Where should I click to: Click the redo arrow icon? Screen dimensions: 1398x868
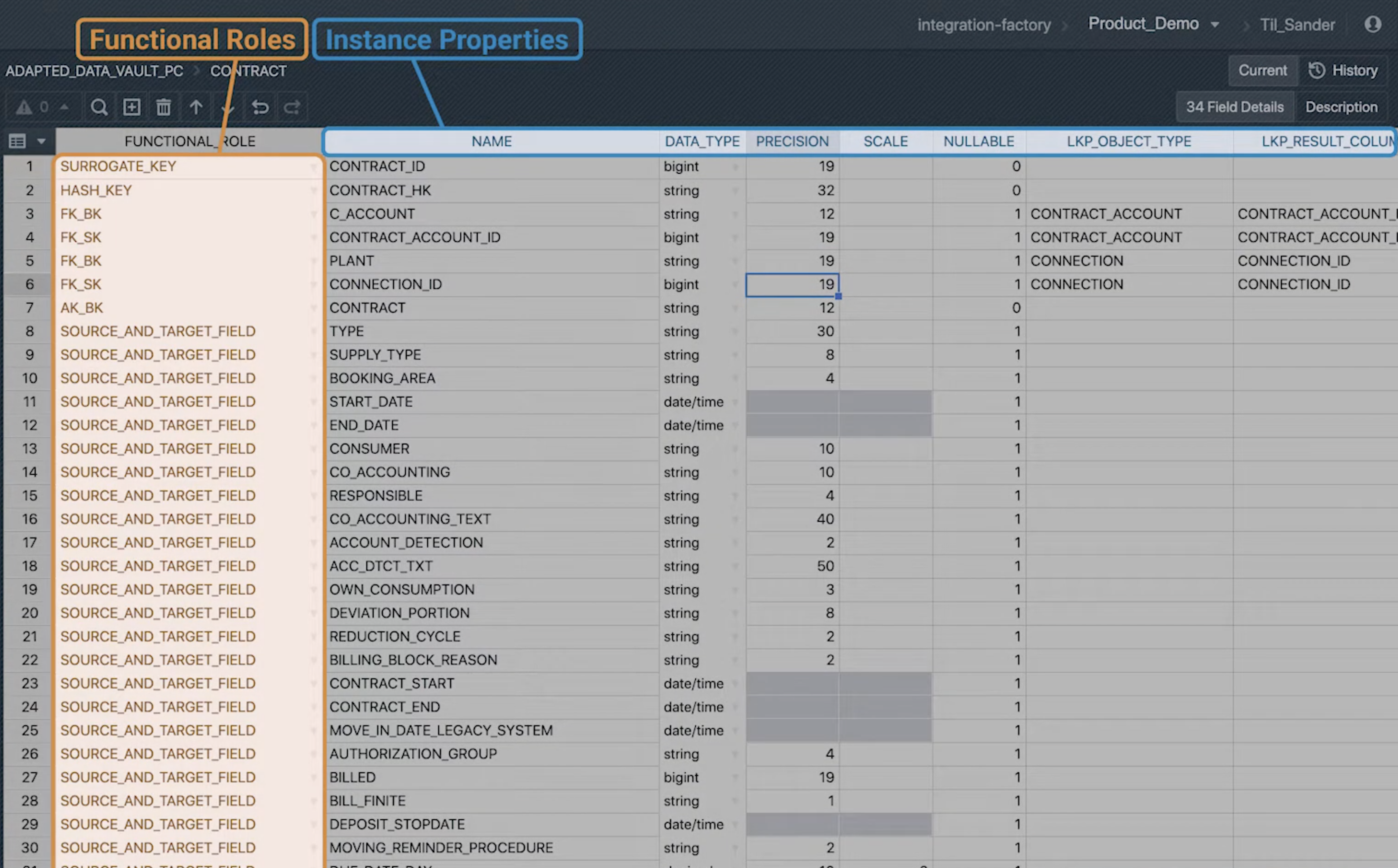pyautogui.click(x=292, y=107)
